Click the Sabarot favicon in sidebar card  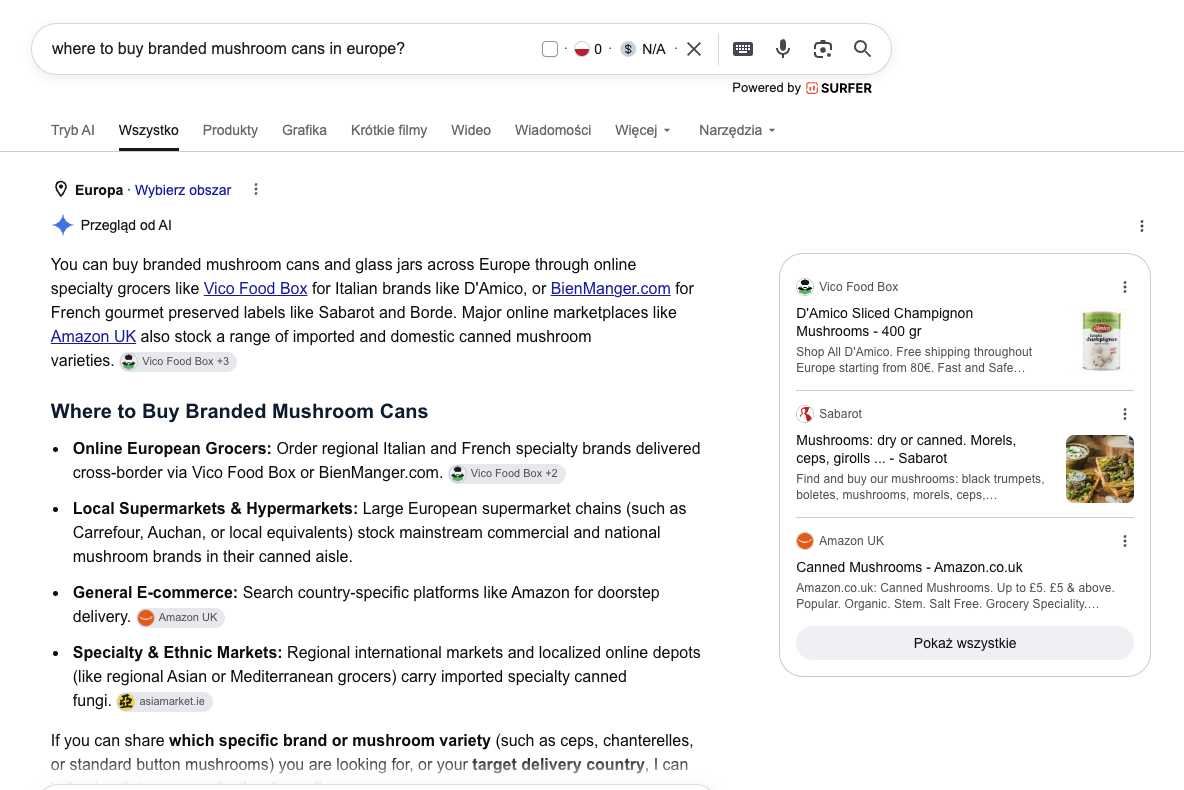click(805, 414)
